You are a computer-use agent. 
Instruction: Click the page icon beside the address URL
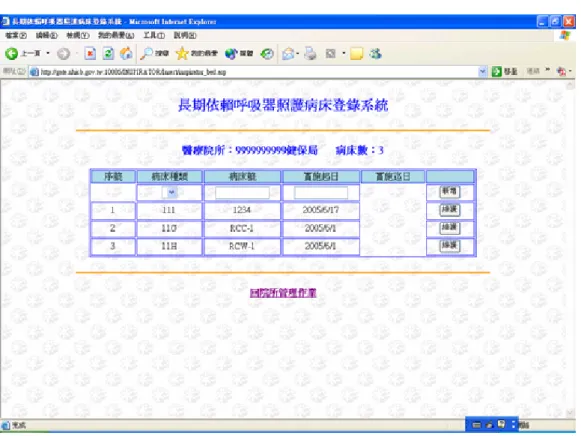tap(34, 72)
